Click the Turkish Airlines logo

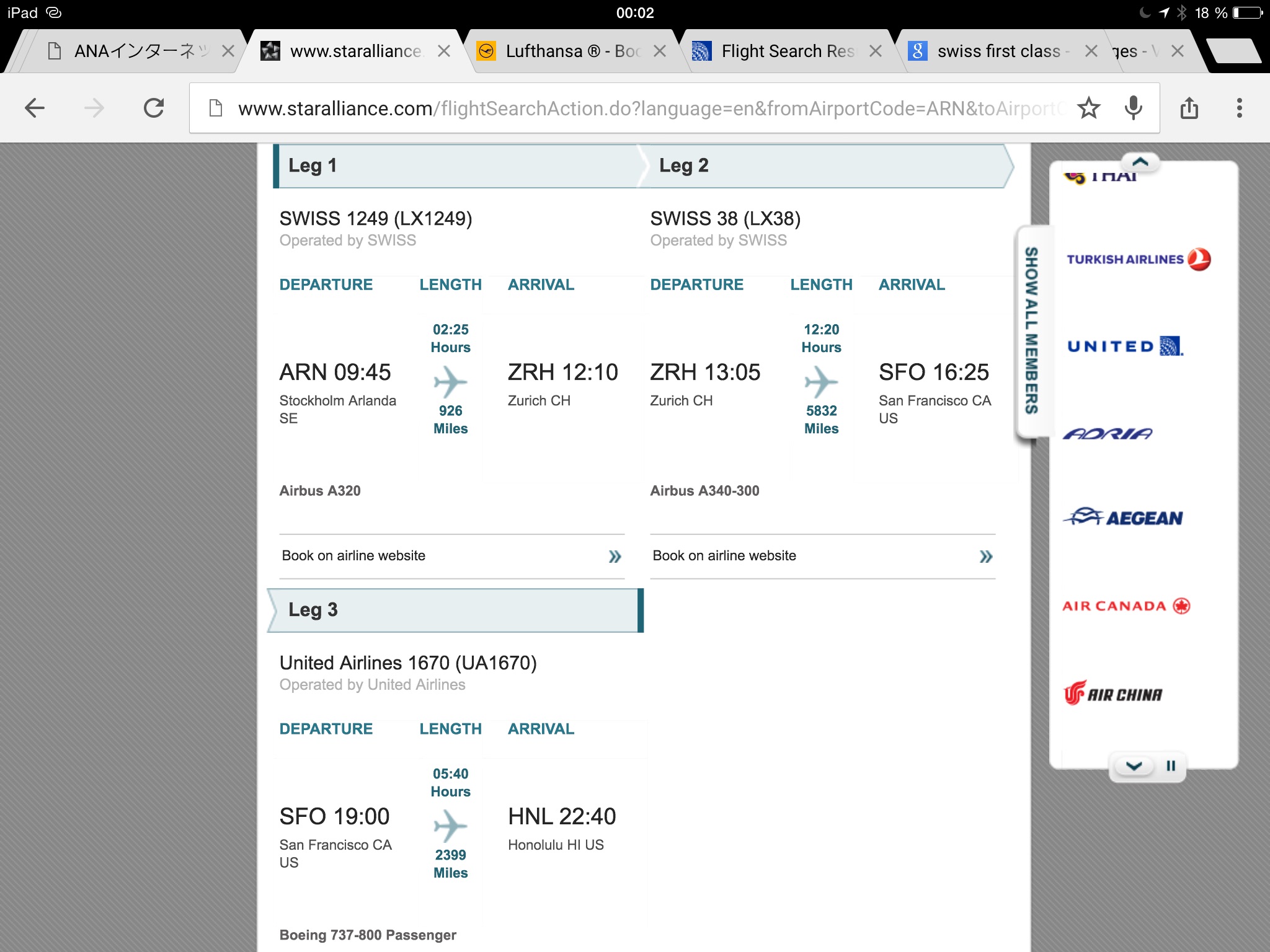pos(1138,259)
